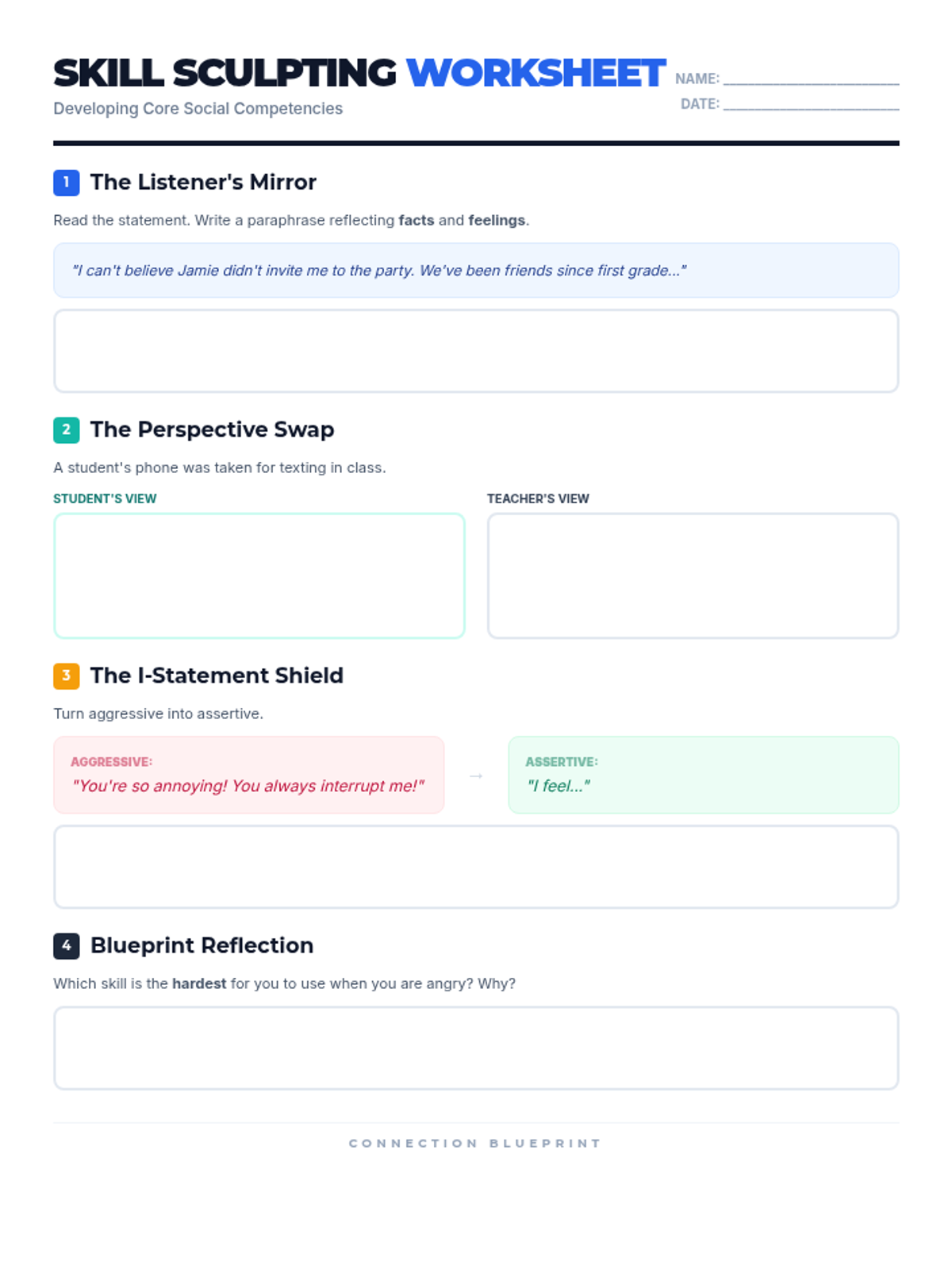Click inside the Student's View box
Image resolution: width=952 pixels, height=1270 pixels.
[259, 575]
